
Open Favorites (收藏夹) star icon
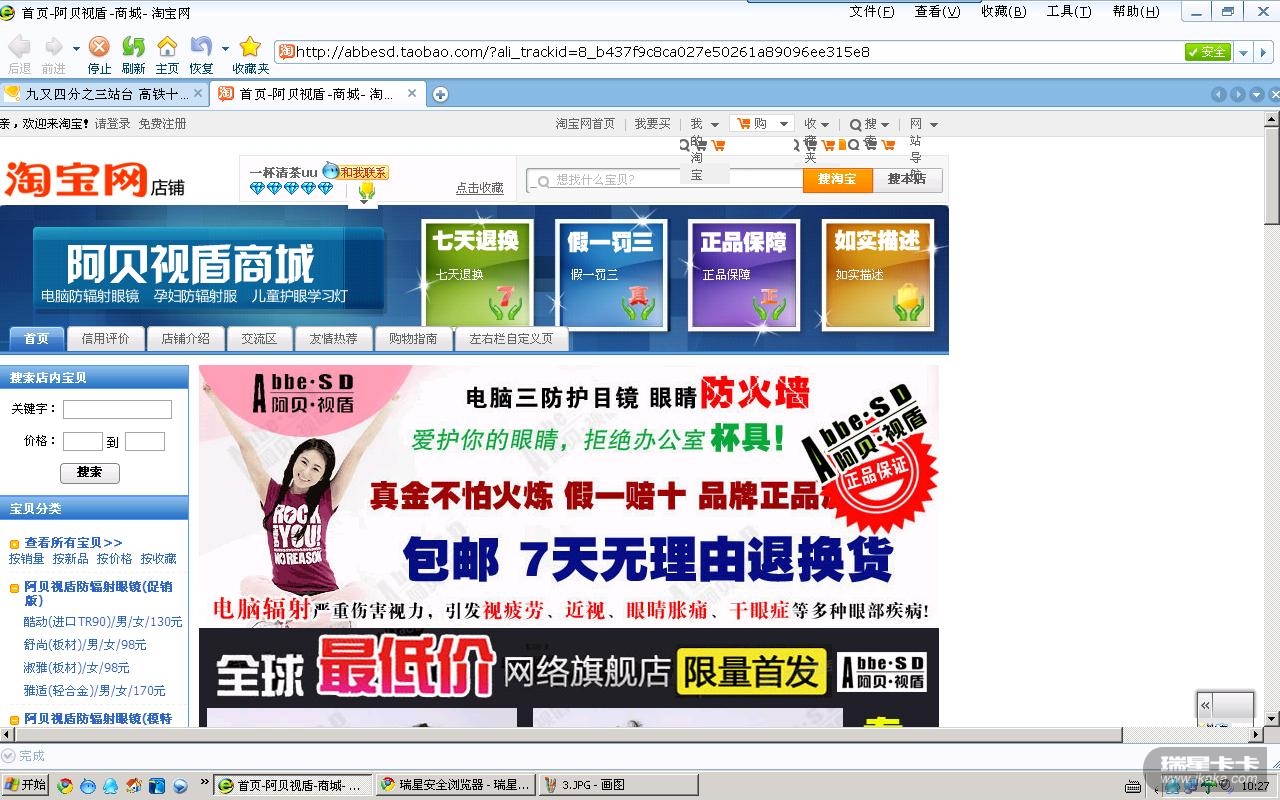[250, 47]
